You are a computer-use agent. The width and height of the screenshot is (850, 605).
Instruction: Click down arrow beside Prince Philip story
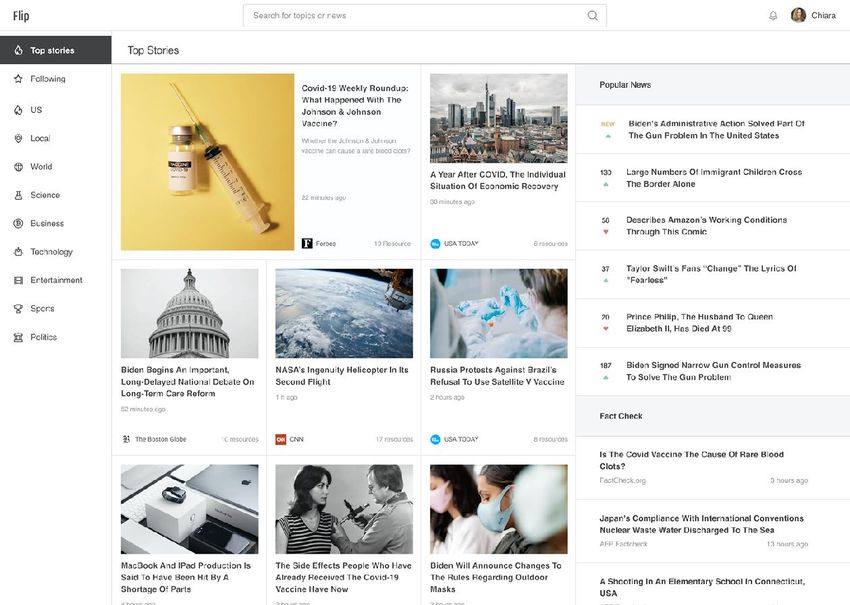pyautogui.click(x=606, y=329)
